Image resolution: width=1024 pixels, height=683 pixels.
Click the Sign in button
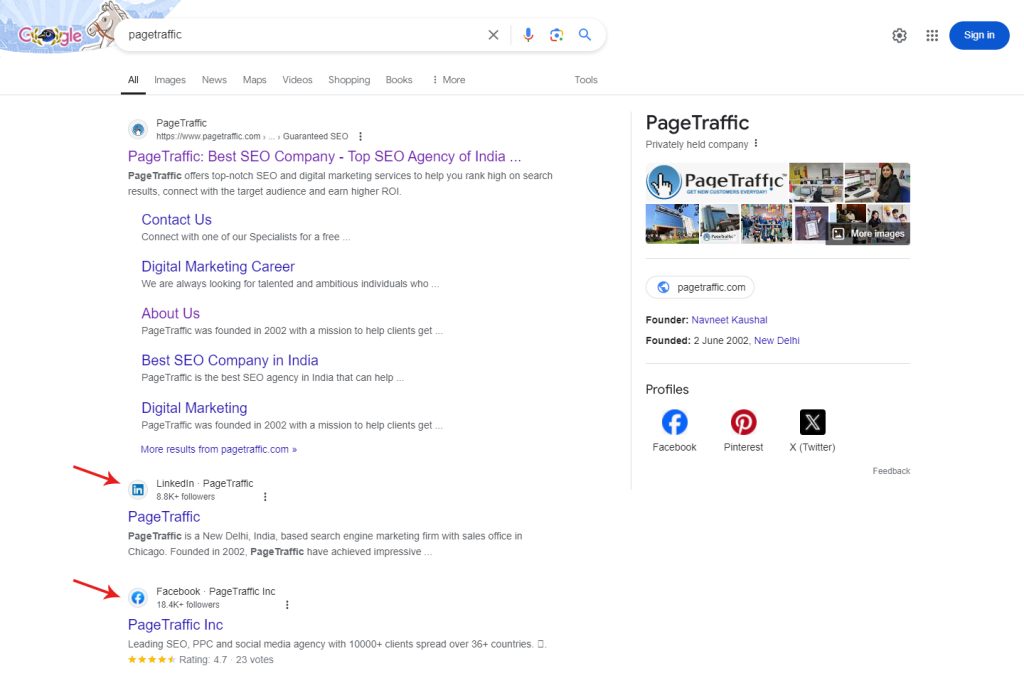pos(979,35)
